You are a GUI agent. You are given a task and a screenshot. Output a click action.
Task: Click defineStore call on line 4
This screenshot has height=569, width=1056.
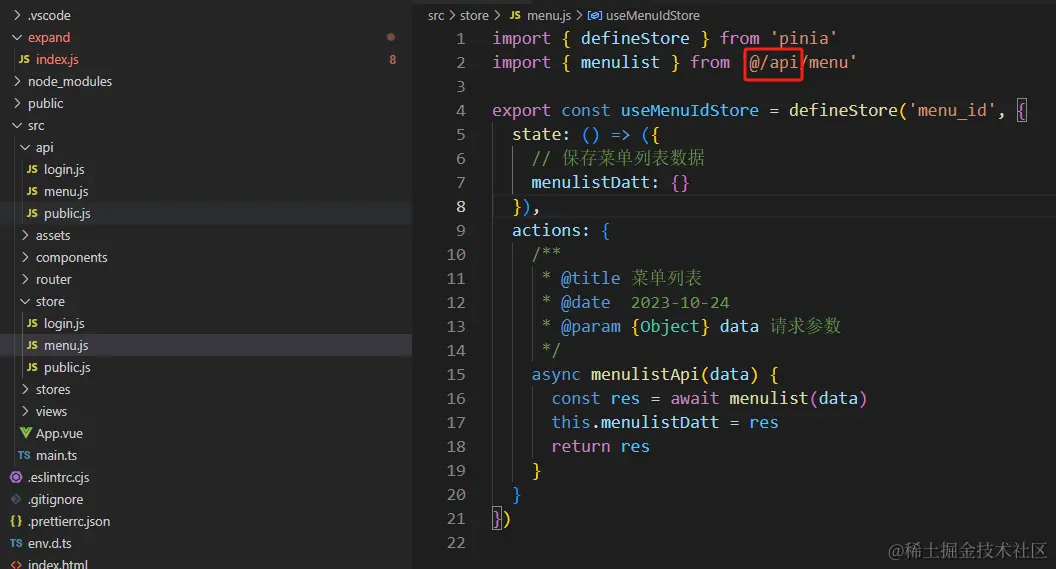click(843, 110)
